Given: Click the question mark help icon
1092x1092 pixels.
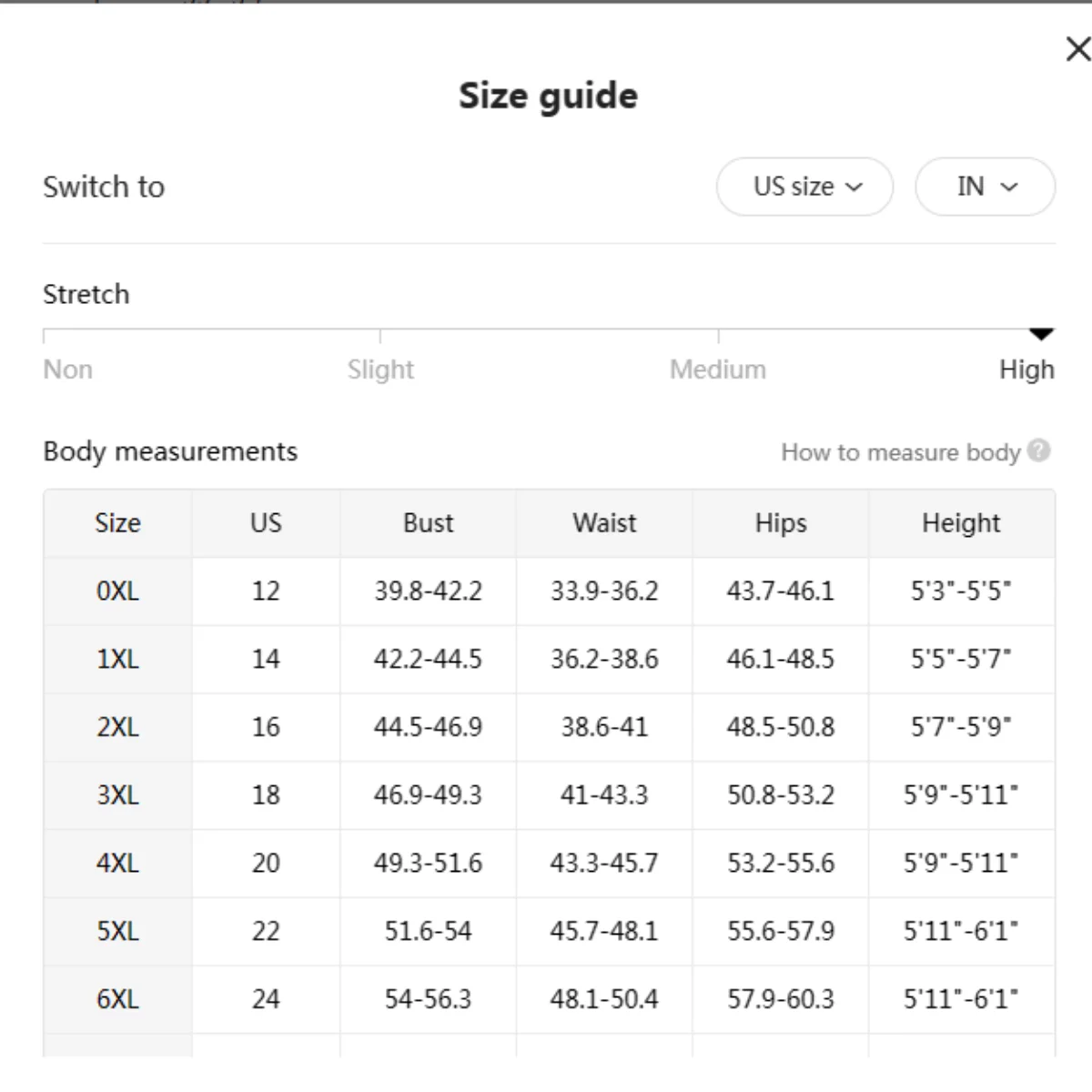Looking at the screenshot, I should (1039, 450).
